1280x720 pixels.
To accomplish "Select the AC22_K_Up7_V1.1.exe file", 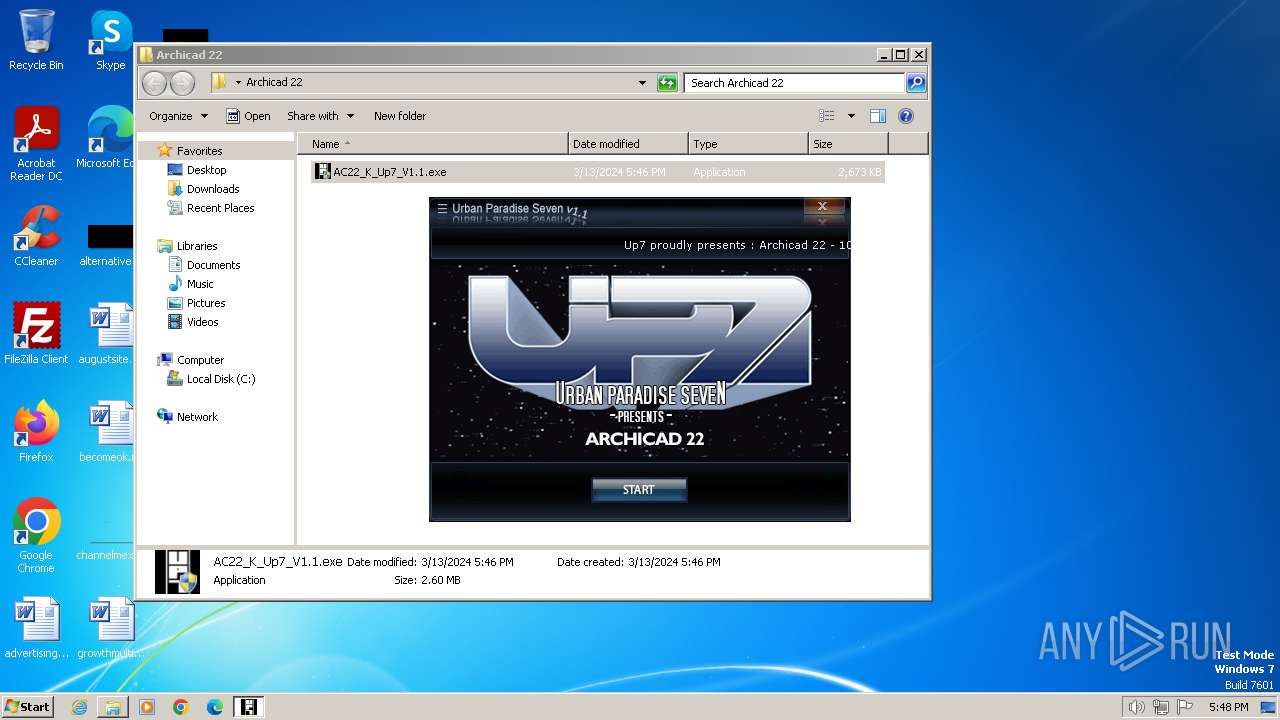I will tap(597, 172).
